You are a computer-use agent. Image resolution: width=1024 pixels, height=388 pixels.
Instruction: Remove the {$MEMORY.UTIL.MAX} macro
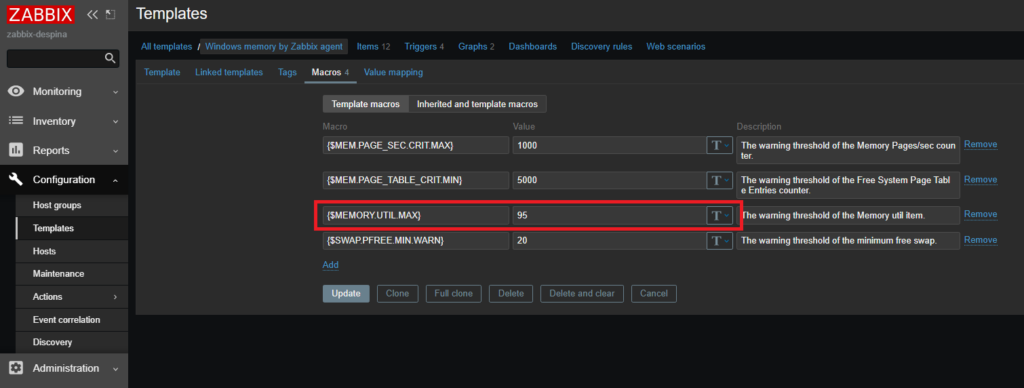[981, 214]
